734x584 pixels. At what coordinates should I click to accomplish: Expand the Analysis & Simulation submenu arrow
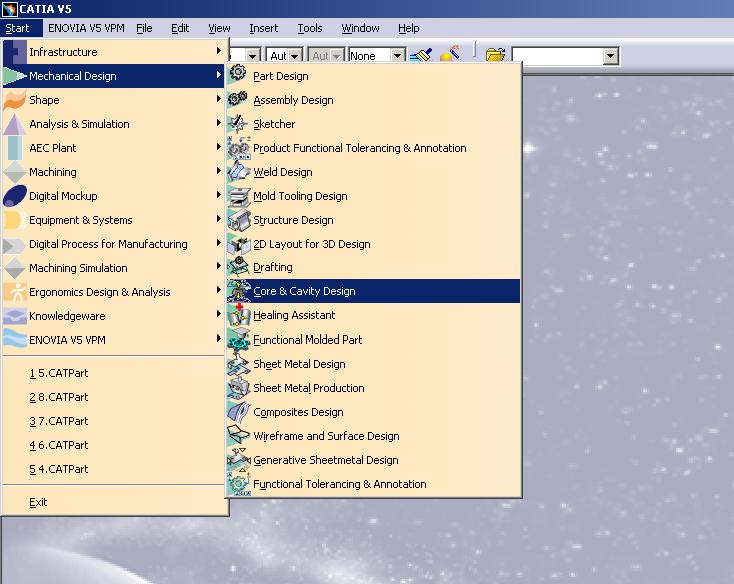pyautogui.click(x=218, y=123)
